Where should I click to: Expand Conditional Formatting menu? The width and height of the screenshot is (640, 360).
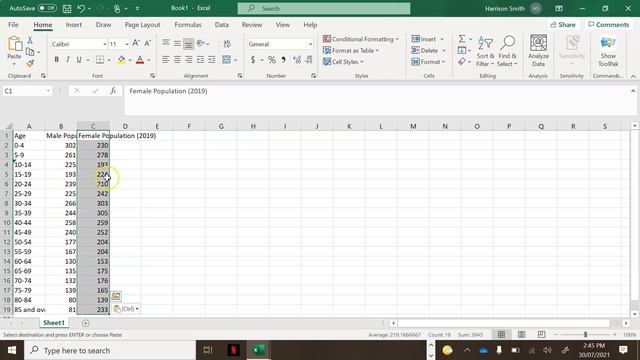tap(361, 39)
